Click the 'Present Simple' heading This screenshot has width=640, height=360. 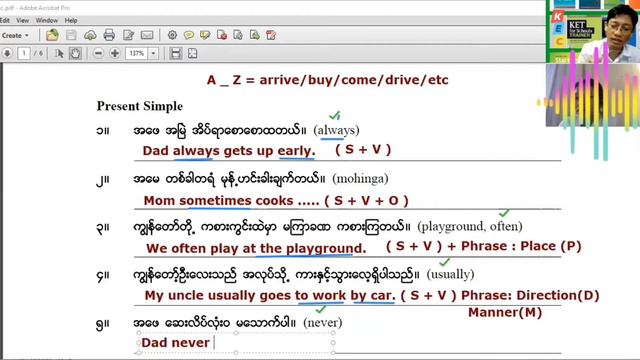(140, 106)
